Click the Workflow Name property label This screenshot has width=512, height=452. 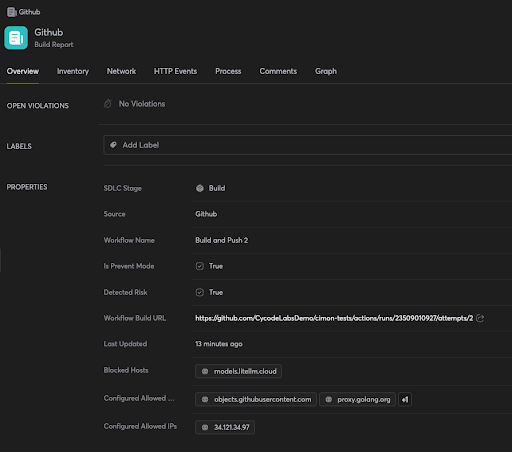click(129, 240)
